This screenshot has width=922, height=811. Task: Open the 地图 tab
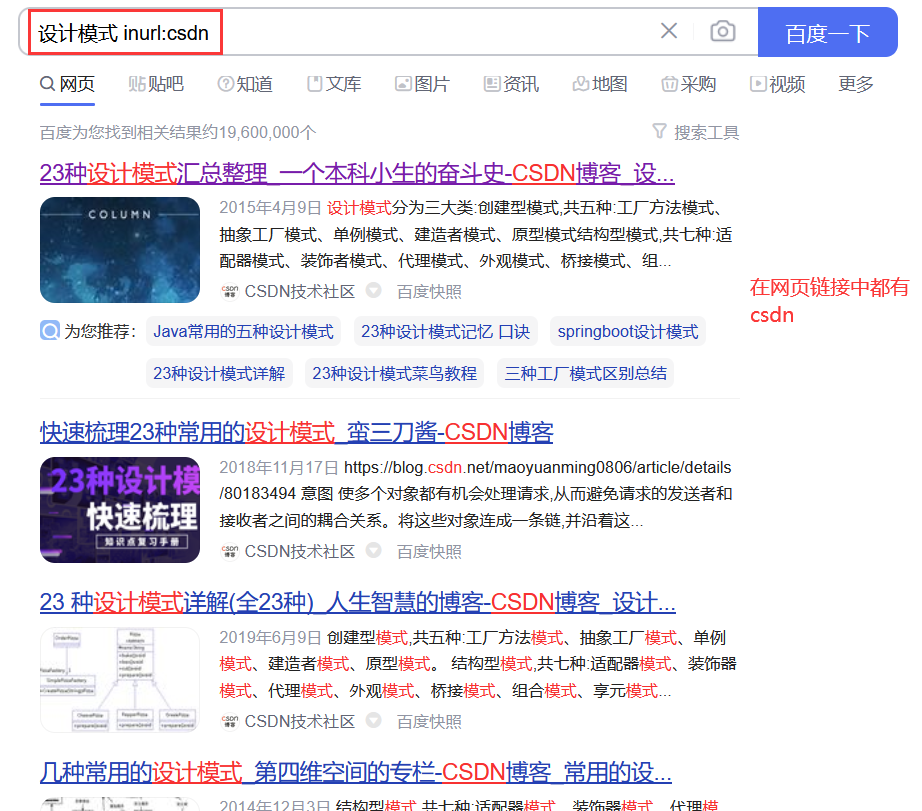[600, 84]
